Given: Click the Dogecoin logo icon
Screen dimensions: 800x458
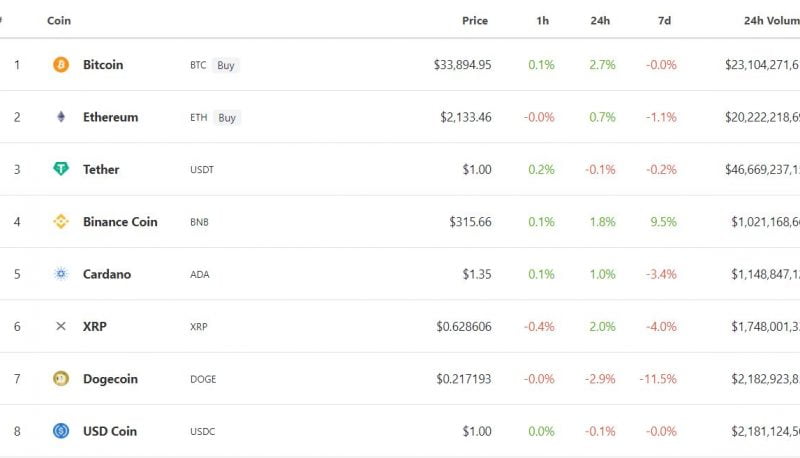Looking at the screenshot, I should [61, 378].
